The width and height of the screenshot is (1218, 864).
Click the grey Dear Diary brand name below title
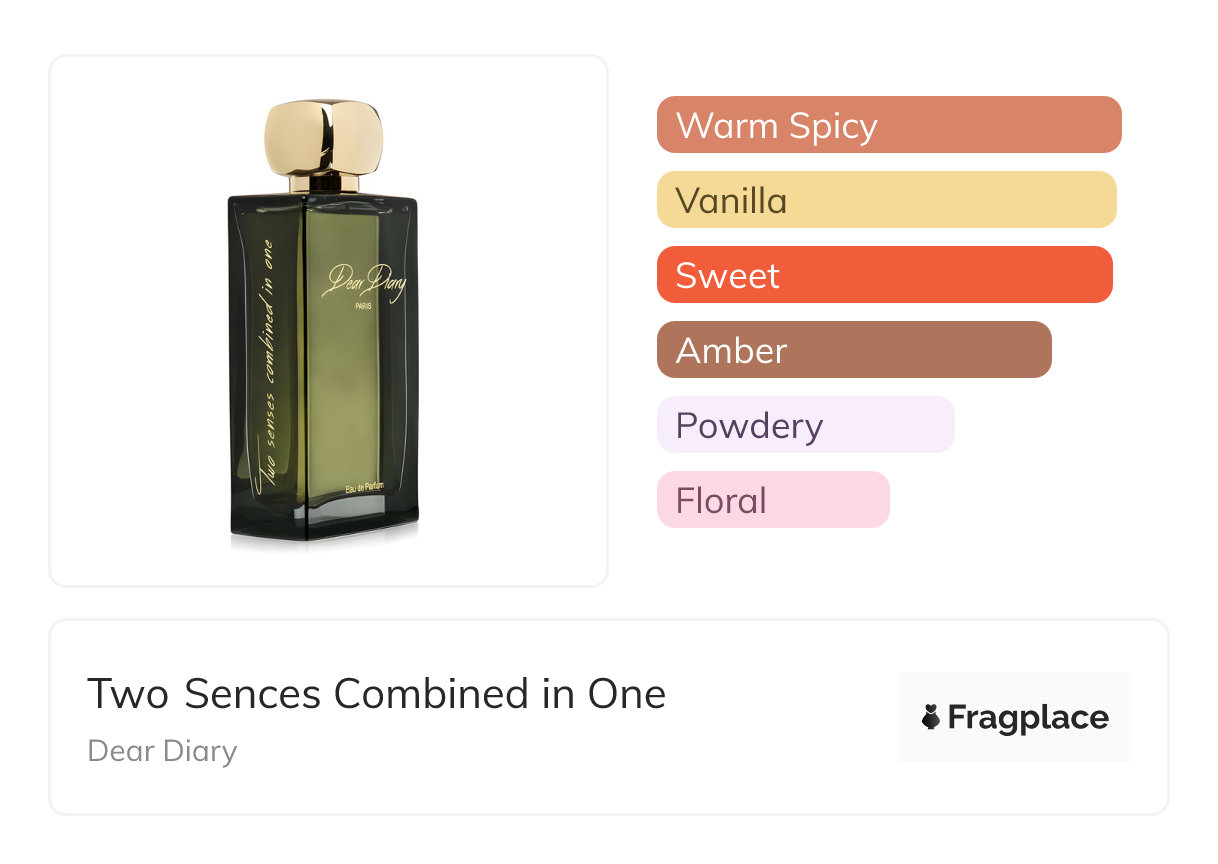pyautogui.click(x=162, y=751)
